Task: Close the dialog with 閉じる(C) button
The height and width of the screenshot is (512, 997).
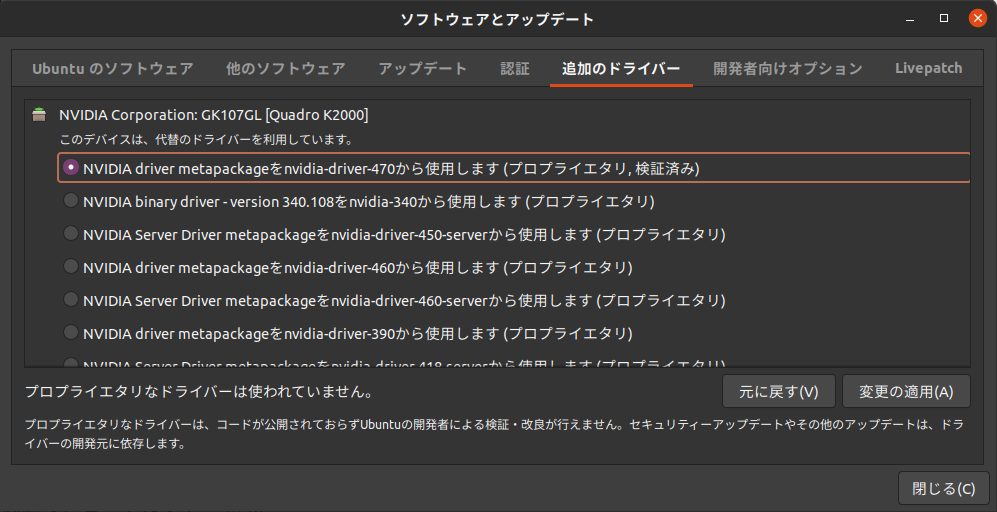Action: (x=944, y=488)
